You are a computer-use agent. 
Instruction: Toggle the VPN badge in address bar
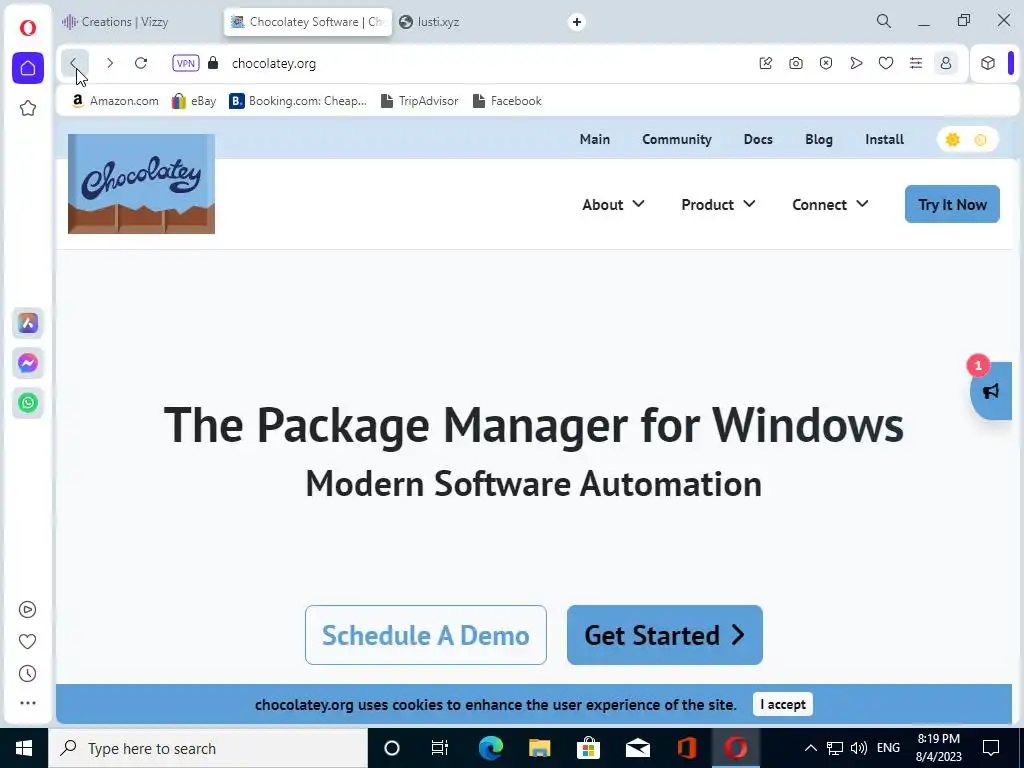pyautogui.click(x=186, y=63)
